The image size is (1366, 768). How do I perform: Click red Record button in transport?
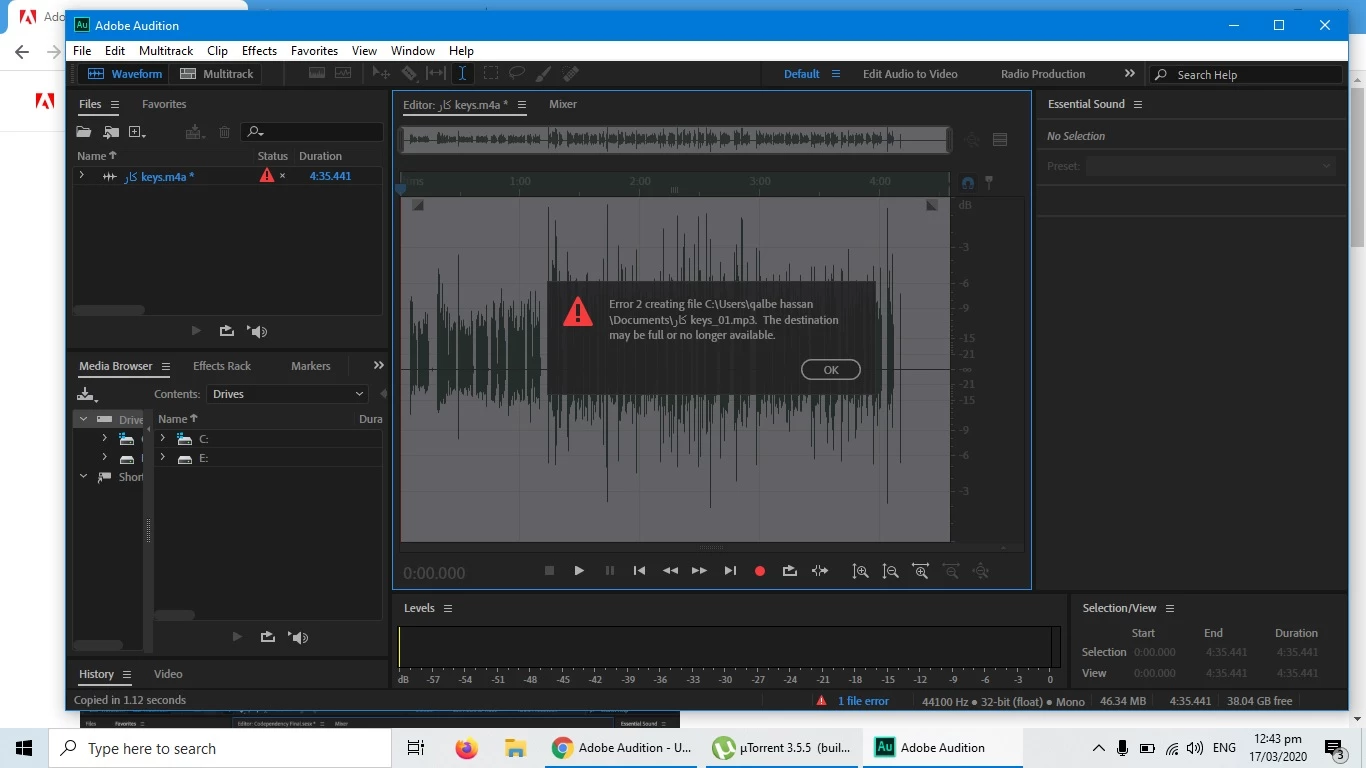pos(760,571)
